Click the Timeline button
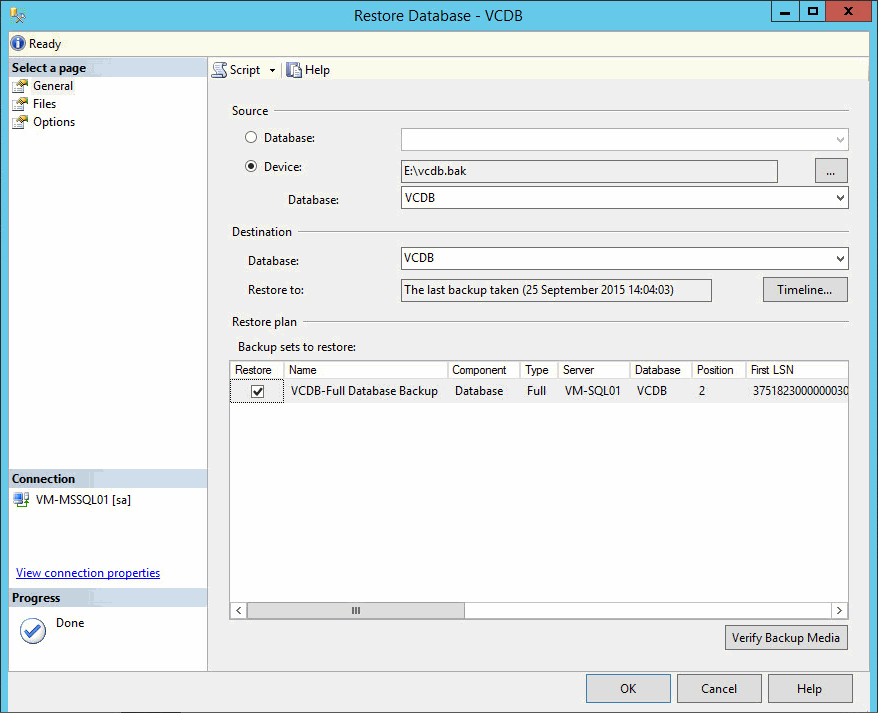878x713 pixels. [804, 290]
